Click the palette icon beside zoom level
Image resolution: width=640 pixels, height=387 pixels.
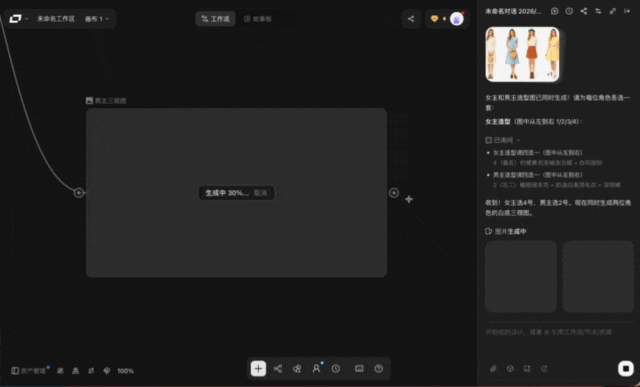(x=107, y=371)
